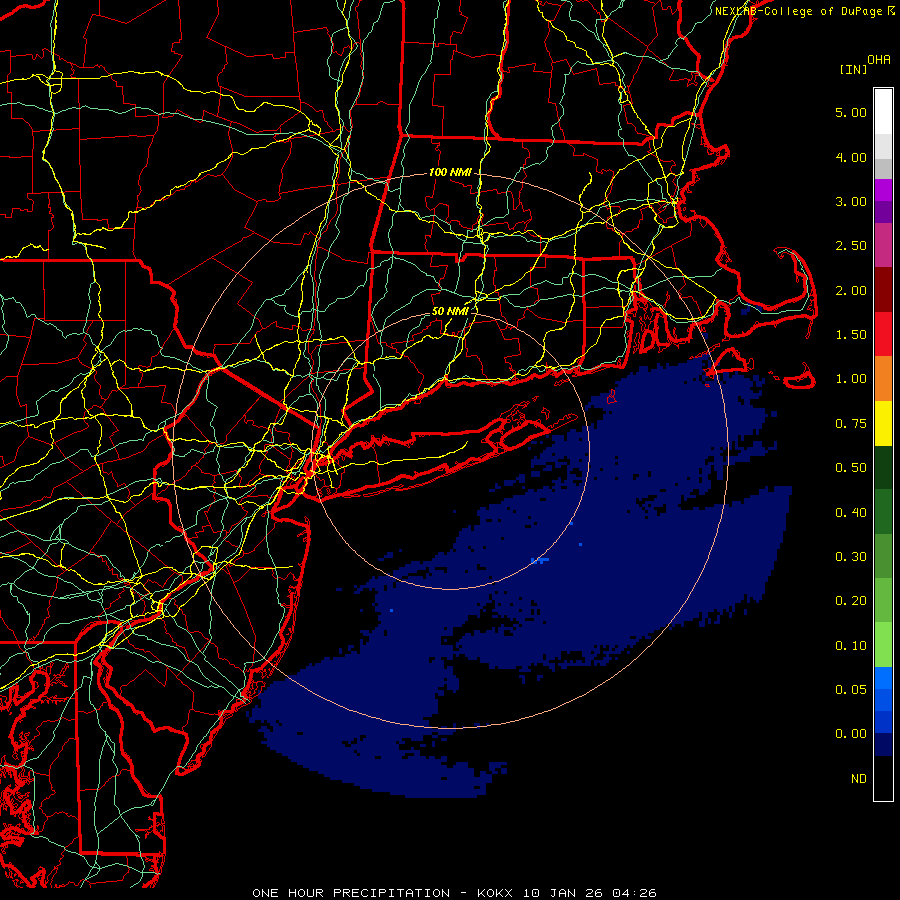The height and width of the screenshot is (900, 900).
Task: Click the 0.40 legend value
Action: [x=851, y=512]
